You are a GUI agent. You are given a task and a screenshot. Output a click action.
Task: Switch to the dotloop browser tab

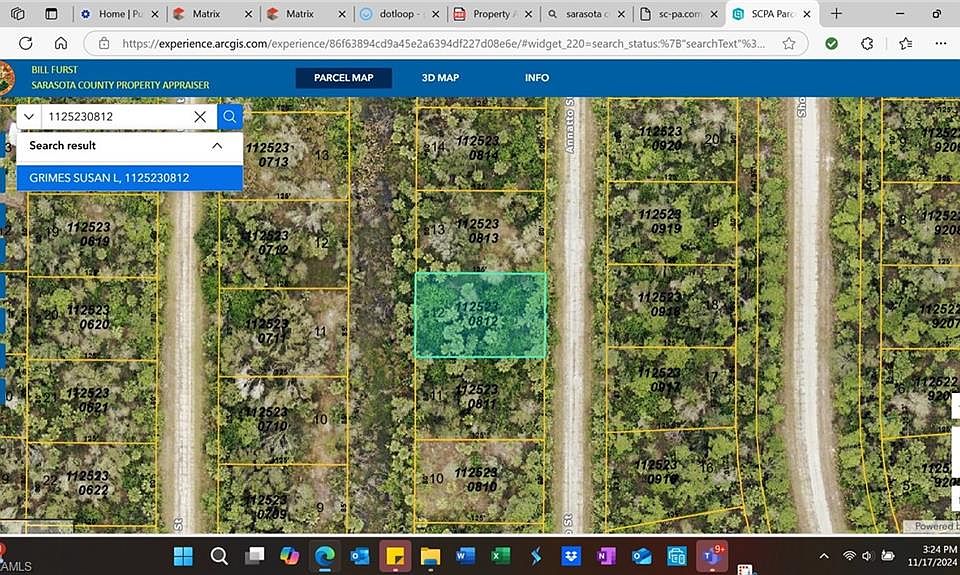coord(399,13)
